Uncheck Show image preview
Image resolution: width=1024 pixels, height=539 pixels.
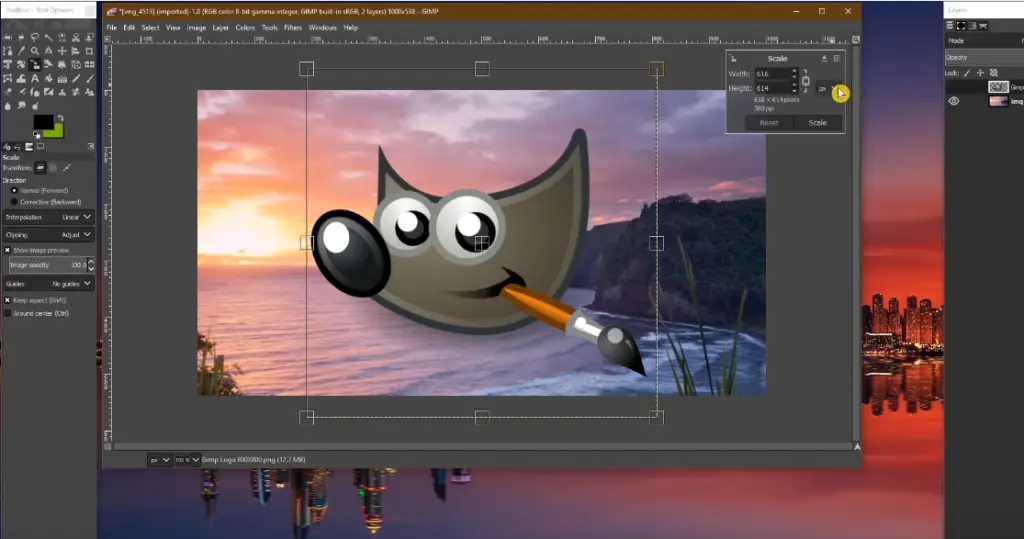(x=37, y=250)
